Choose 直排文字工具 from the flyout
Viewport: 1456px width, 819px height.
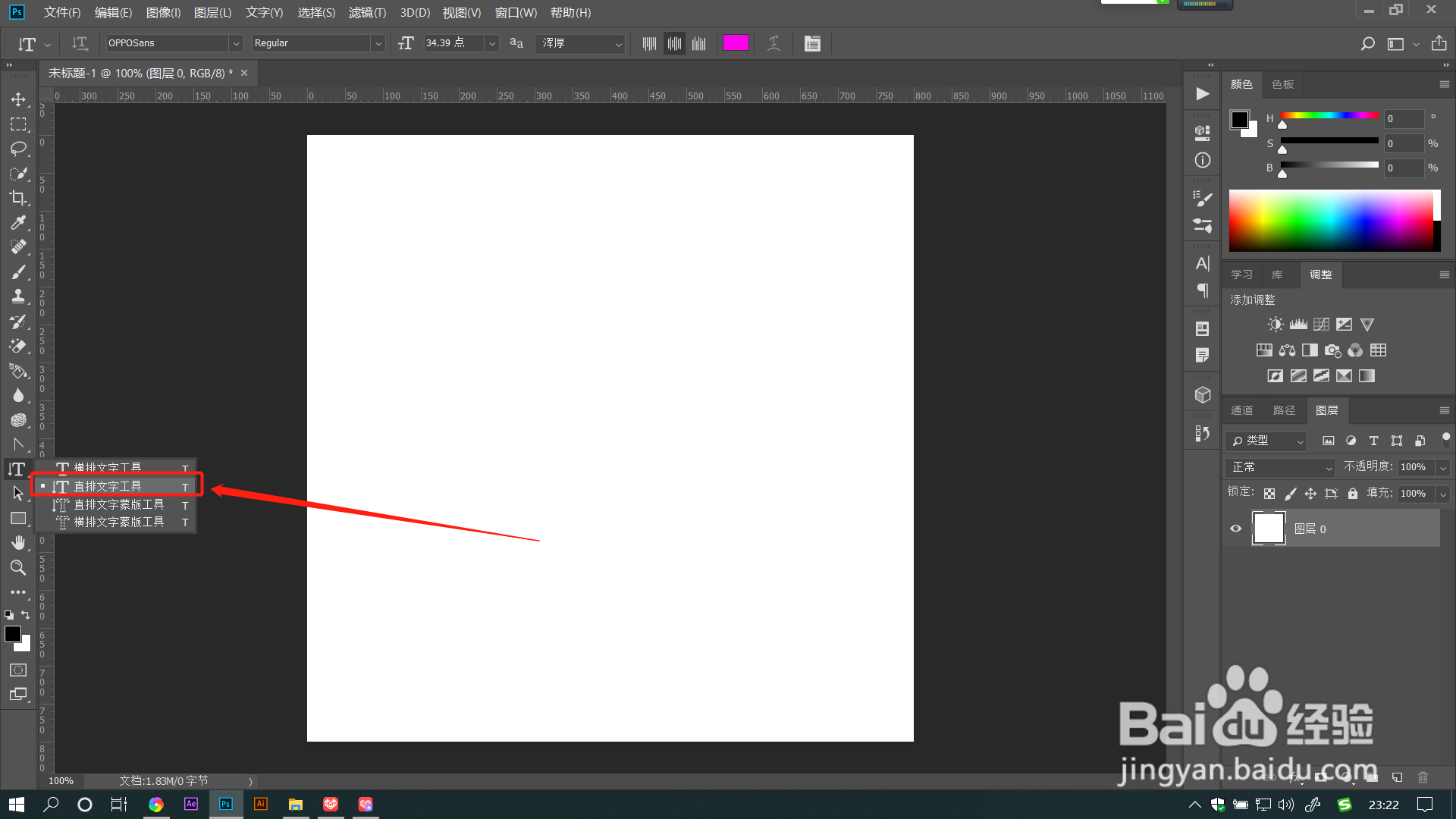108,486
